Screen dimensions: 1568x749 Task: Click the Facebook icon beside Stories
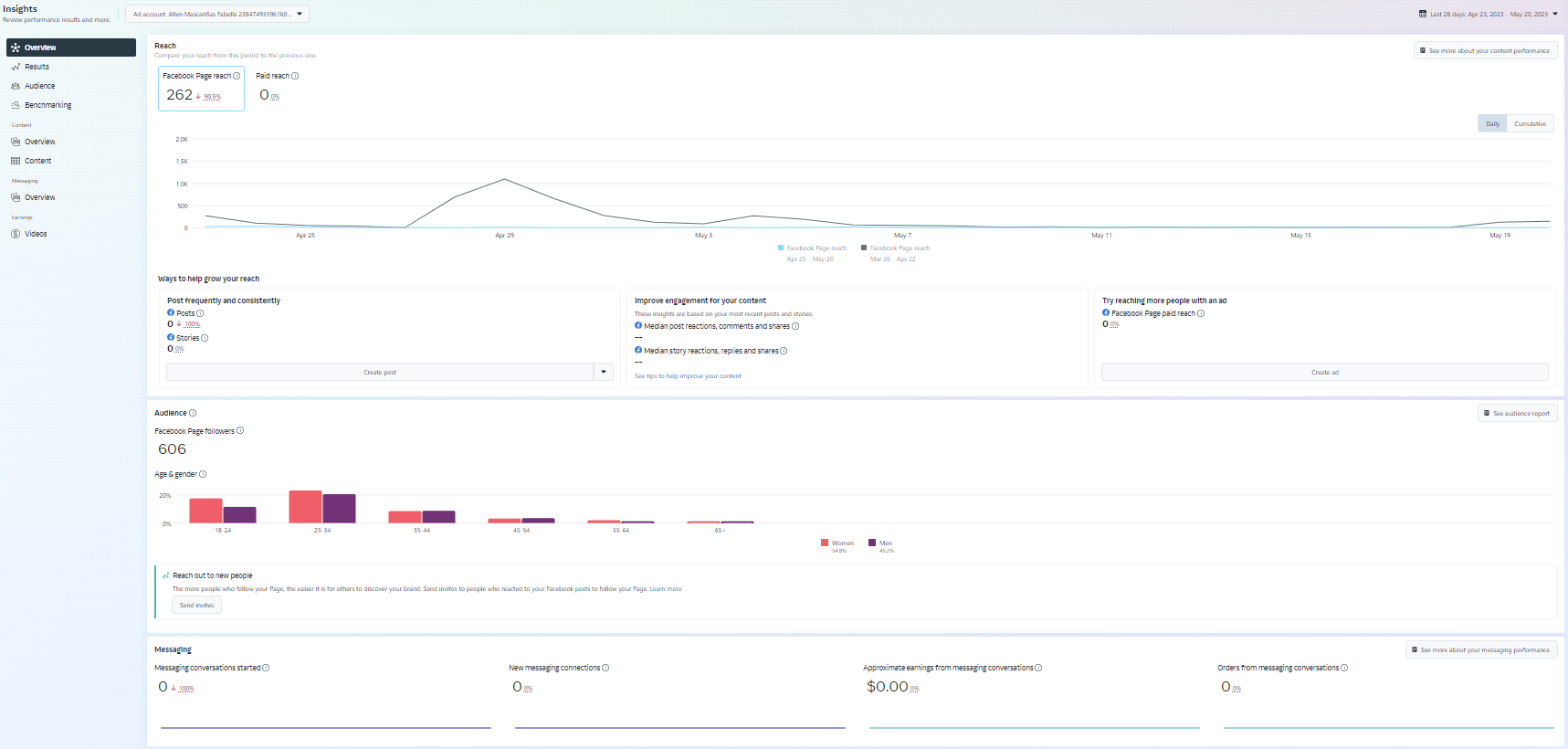click(171, 337)
